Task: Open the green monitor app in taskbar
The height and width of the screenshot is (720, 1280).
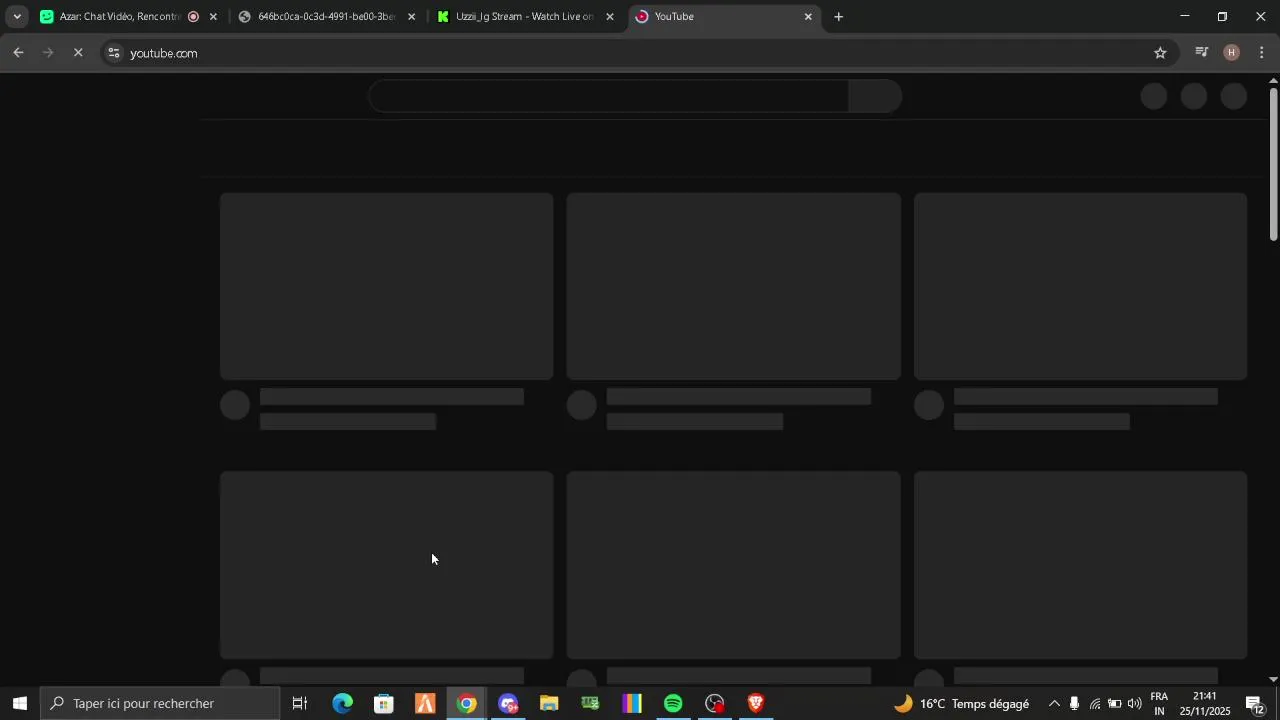Action: pos(590,704)
